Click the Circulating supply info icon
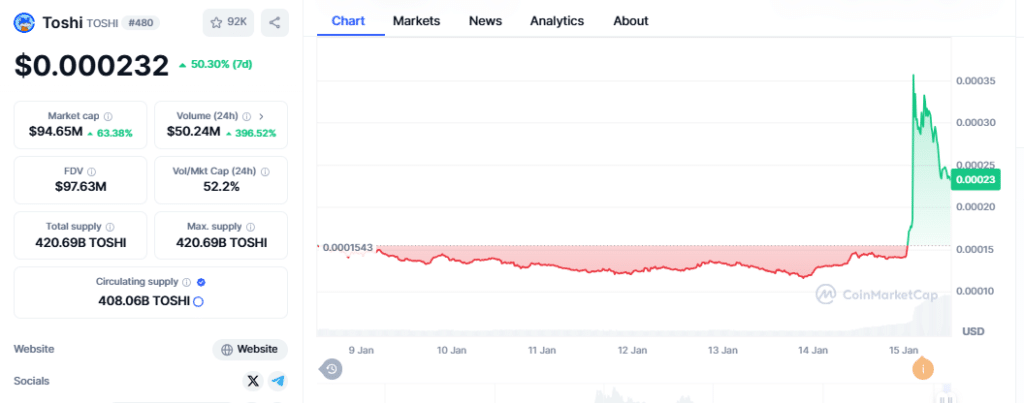The height and width of the screenshot is (403, 1024). pos(186,282)
